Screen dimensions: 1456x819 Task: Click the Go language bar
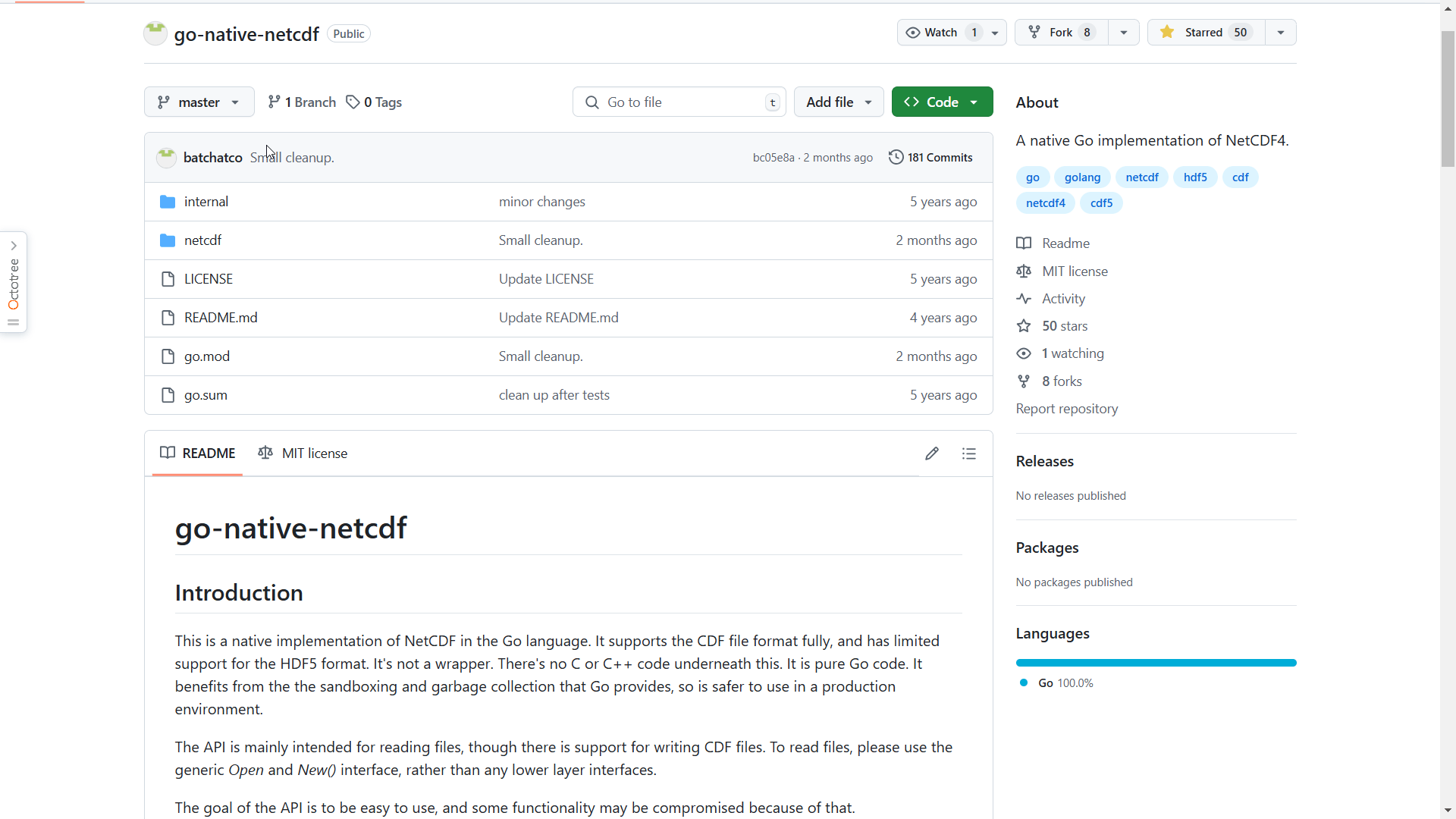point(1156,663)
